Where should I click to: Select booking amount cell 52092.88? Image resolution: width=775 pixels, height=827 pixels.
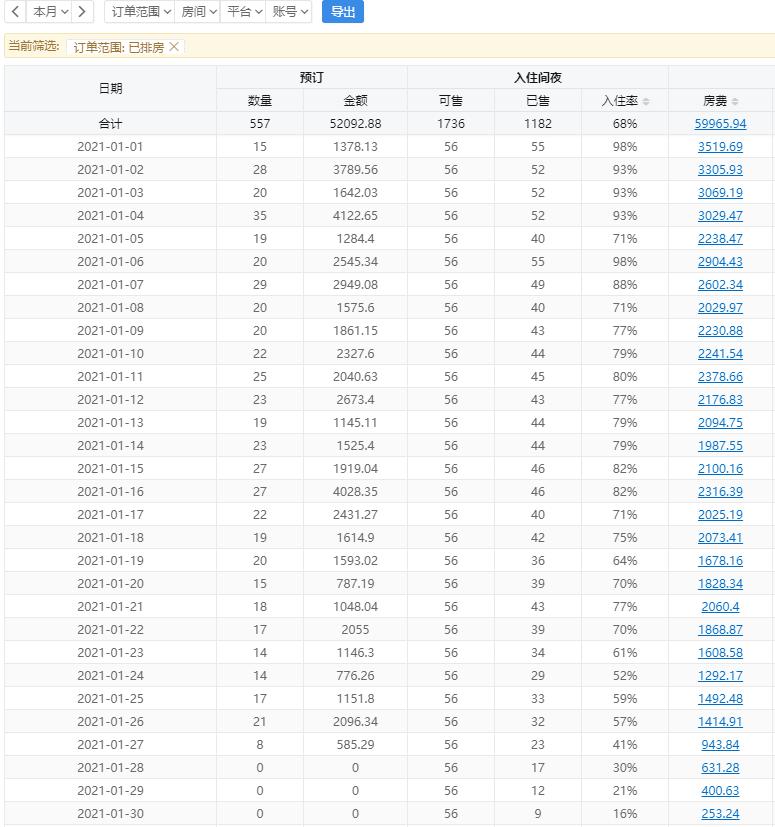click(355, 123)
